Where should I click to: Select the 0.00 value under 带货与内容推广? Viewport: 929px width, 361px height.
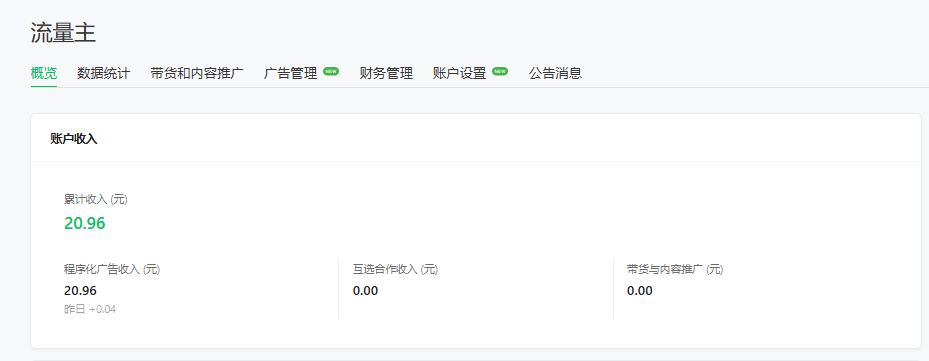click(x=640, y=290)
